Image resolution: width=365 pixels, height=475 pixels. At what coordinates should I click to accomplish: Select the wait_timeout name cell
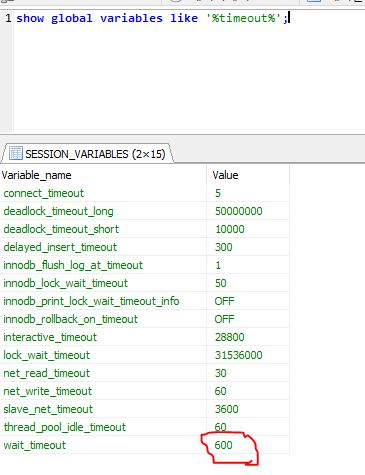pyautogui.click(x=103, y=445)
